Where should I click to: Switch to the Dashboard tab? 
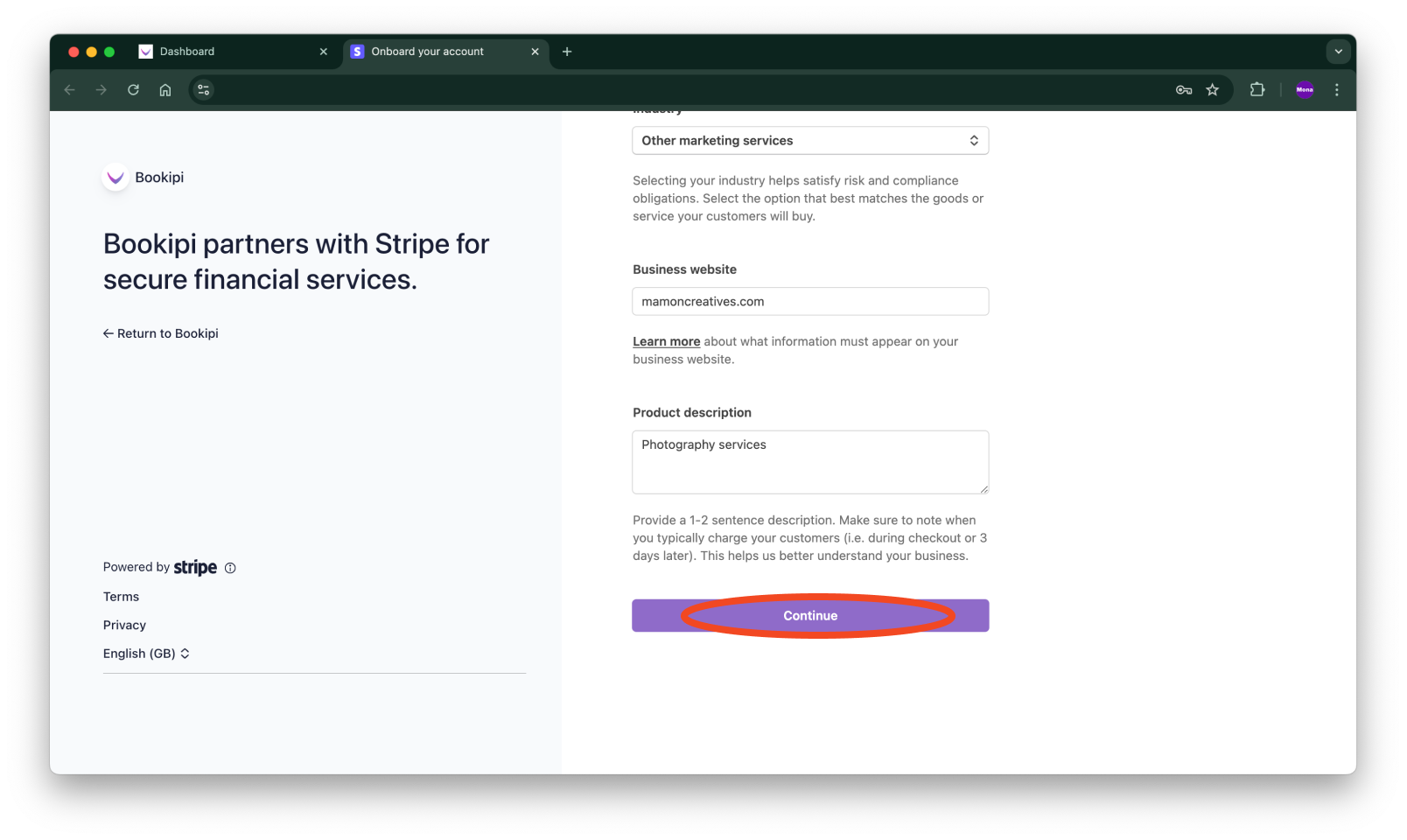coord(188,51)
